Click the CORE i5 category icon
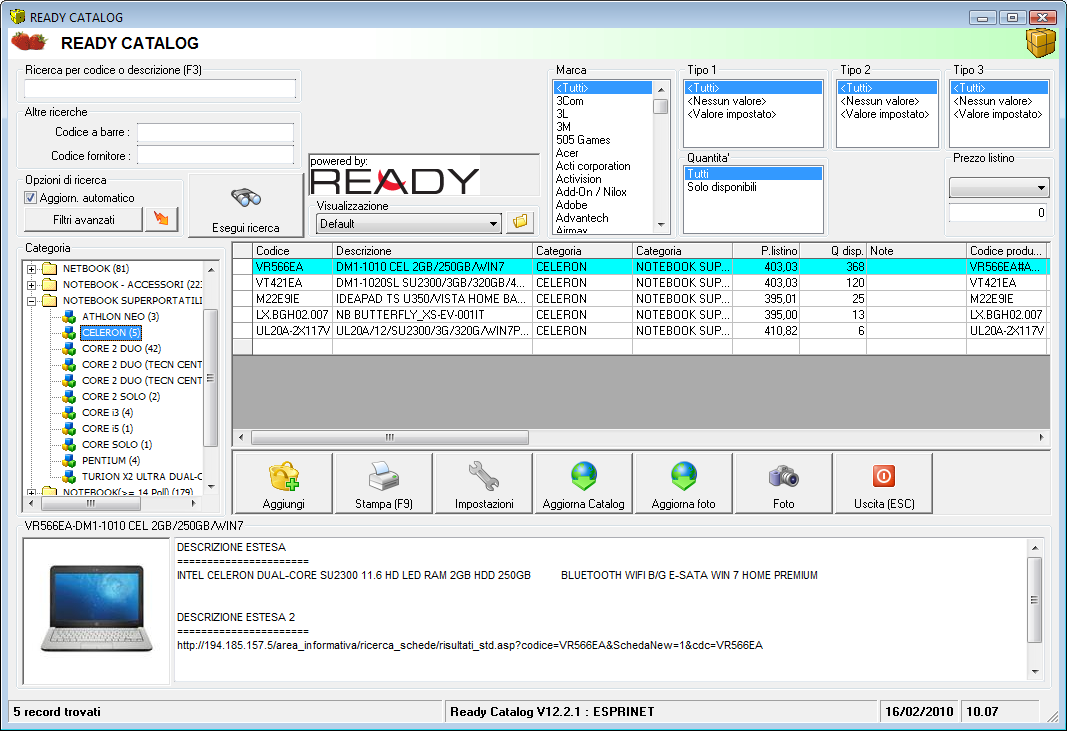Viewport: 1067px width, 731px height. pyautogui.click(x=69, y=428)
